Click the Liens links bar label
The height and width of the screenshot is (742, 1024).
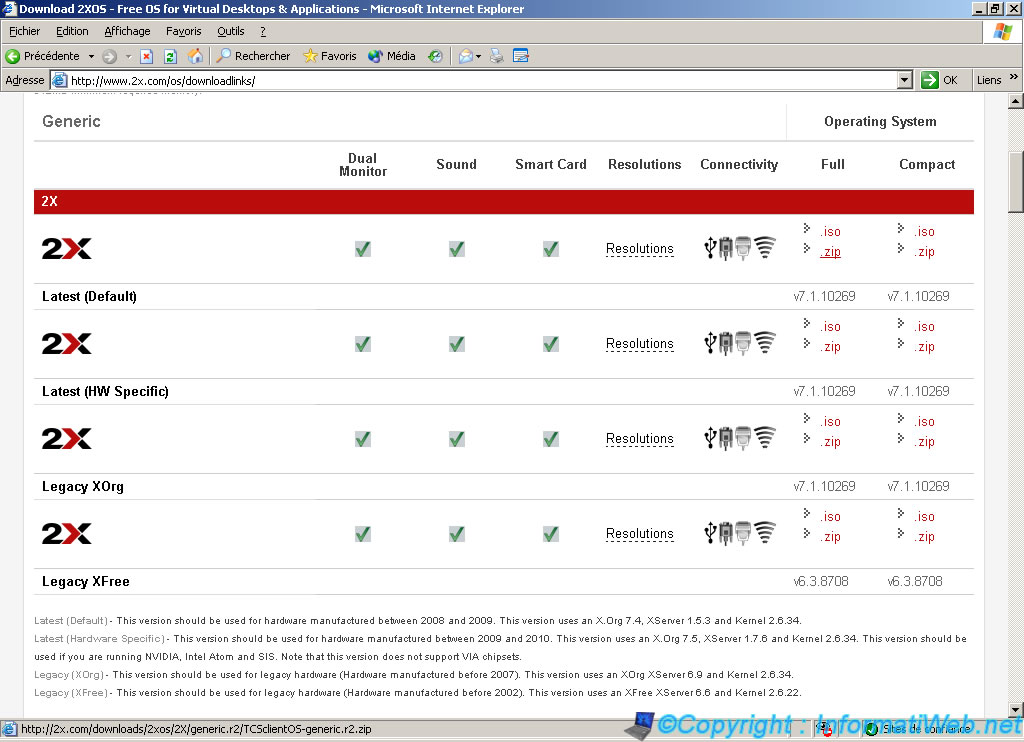click(989, 80)
